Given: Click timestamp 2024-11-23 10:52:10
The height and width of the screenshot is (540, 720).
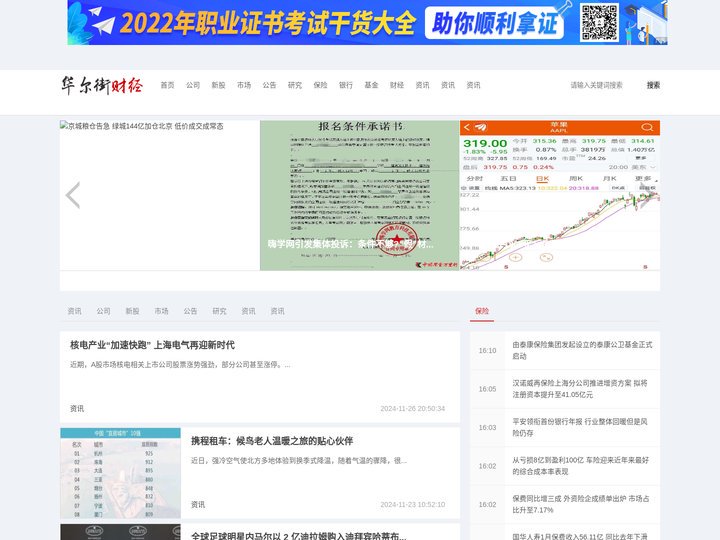Looking at the screenshot, I should [x=412, y=504].
